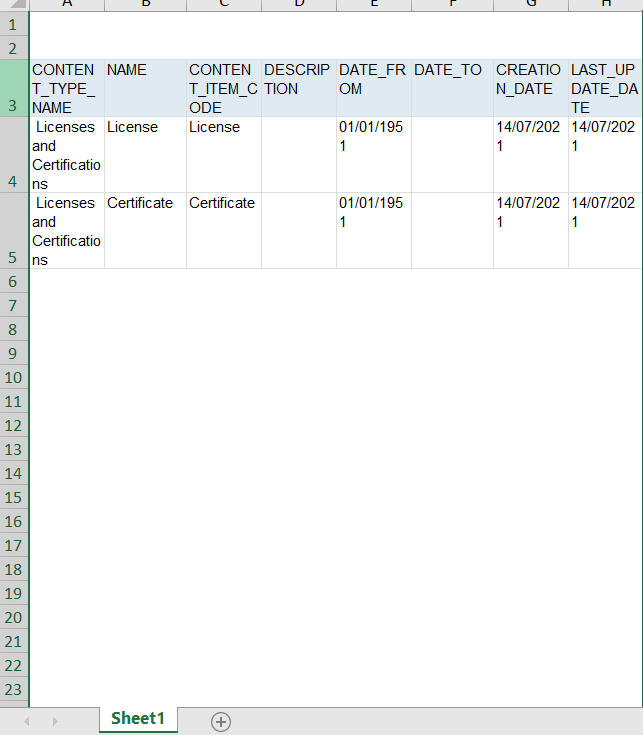The width and height of the screenshot is (643, 735).
Task: Select row 1 header
Action: pos(14,24)
